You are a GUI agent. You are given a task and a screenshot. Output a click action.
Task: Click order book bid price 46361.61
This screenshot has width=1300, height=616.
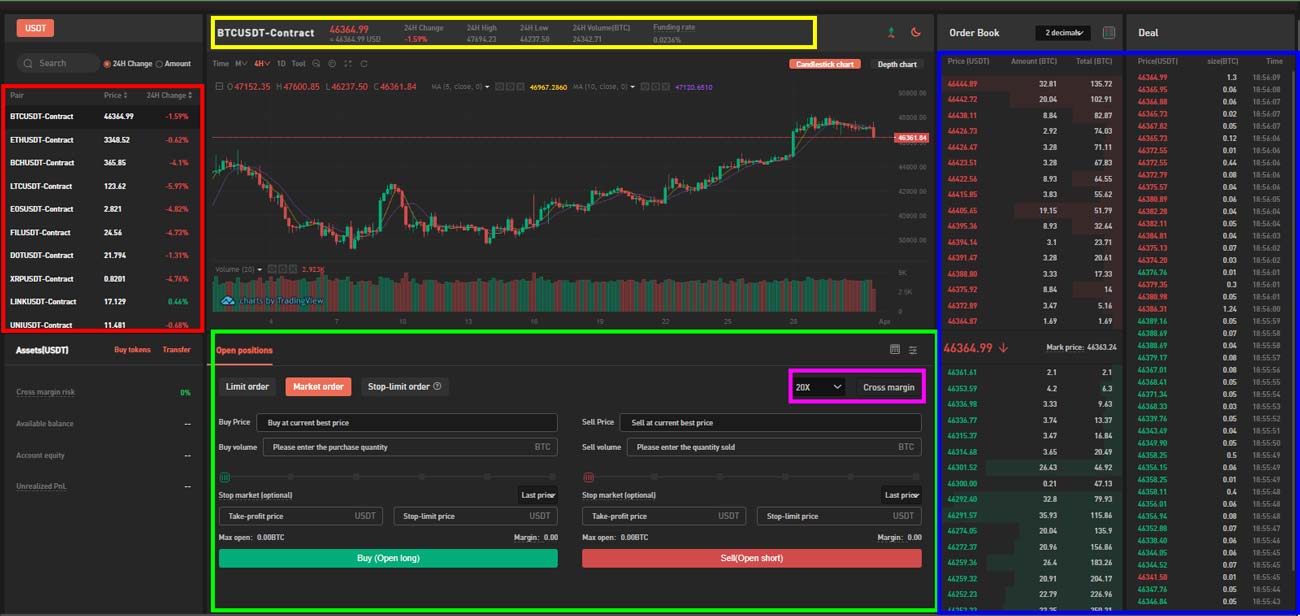coord(963,372)
